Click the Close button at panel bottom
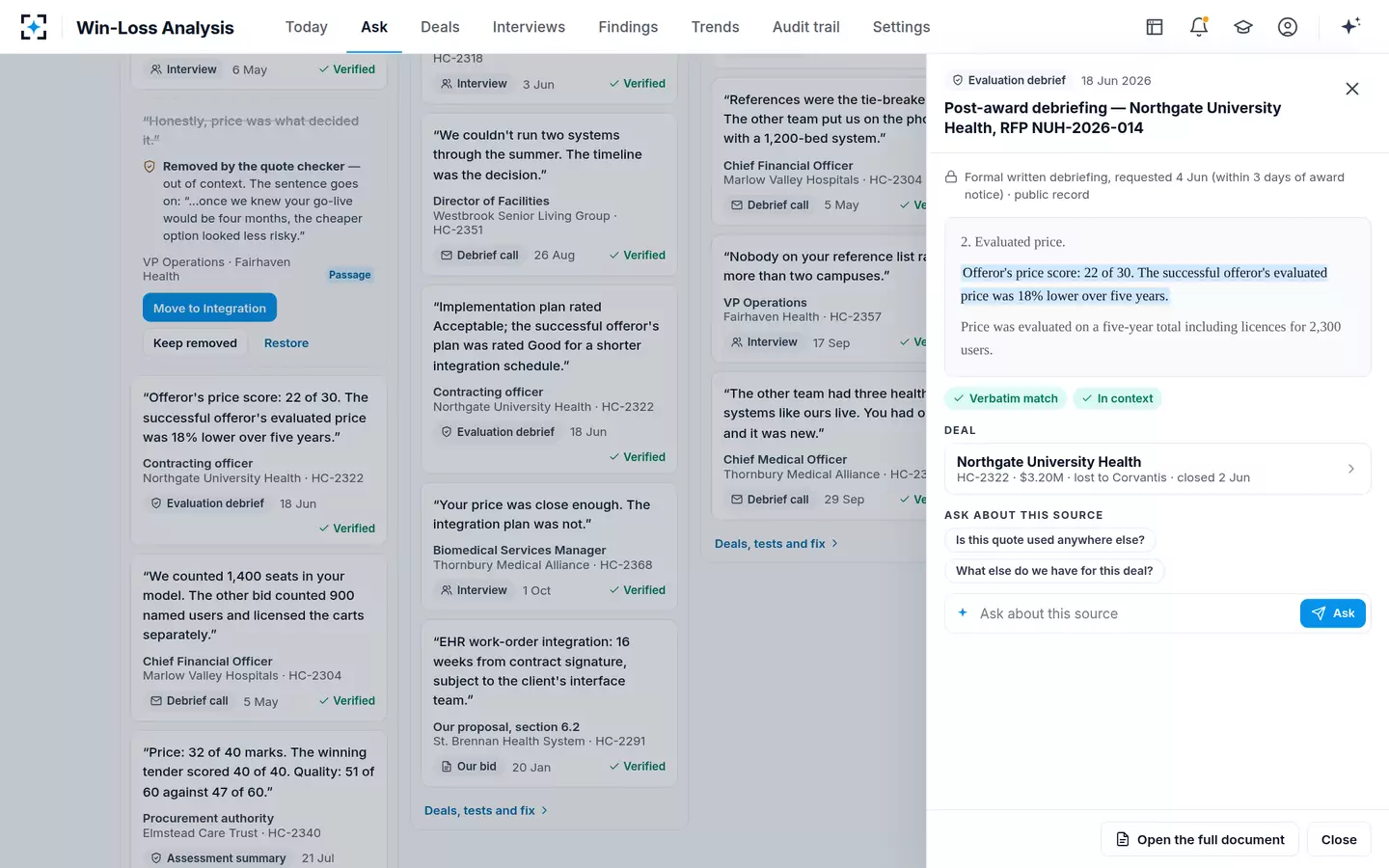 (1339, 840)
